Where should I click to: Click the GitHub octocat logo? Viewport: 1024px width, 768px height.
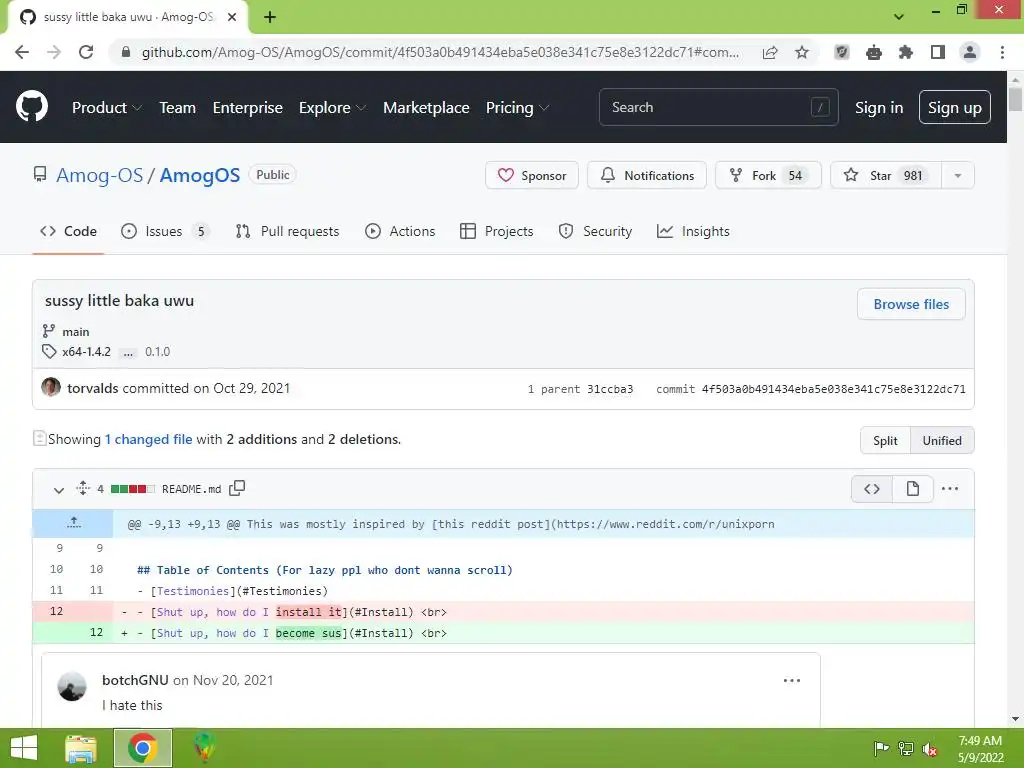point(32,107)
